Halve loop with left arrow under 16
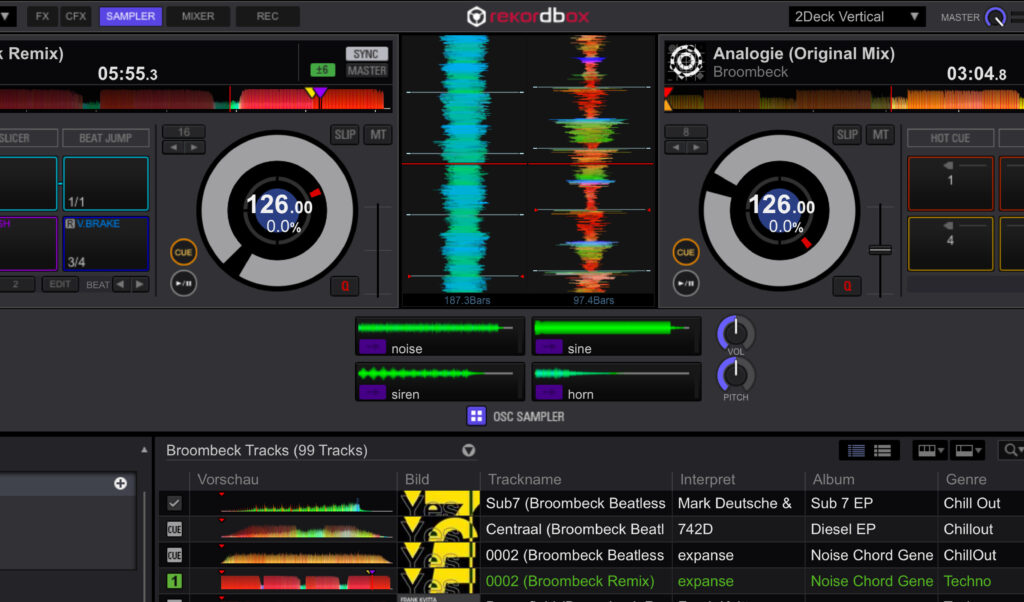Screen dimensions: 1024x602 174,148
